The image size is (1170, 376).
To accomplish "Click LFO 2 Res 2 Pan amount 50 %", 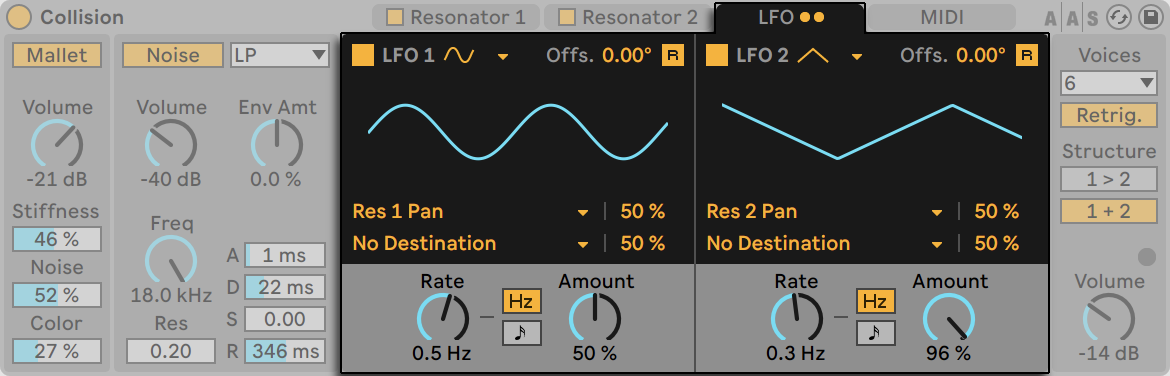I will 996,212.
